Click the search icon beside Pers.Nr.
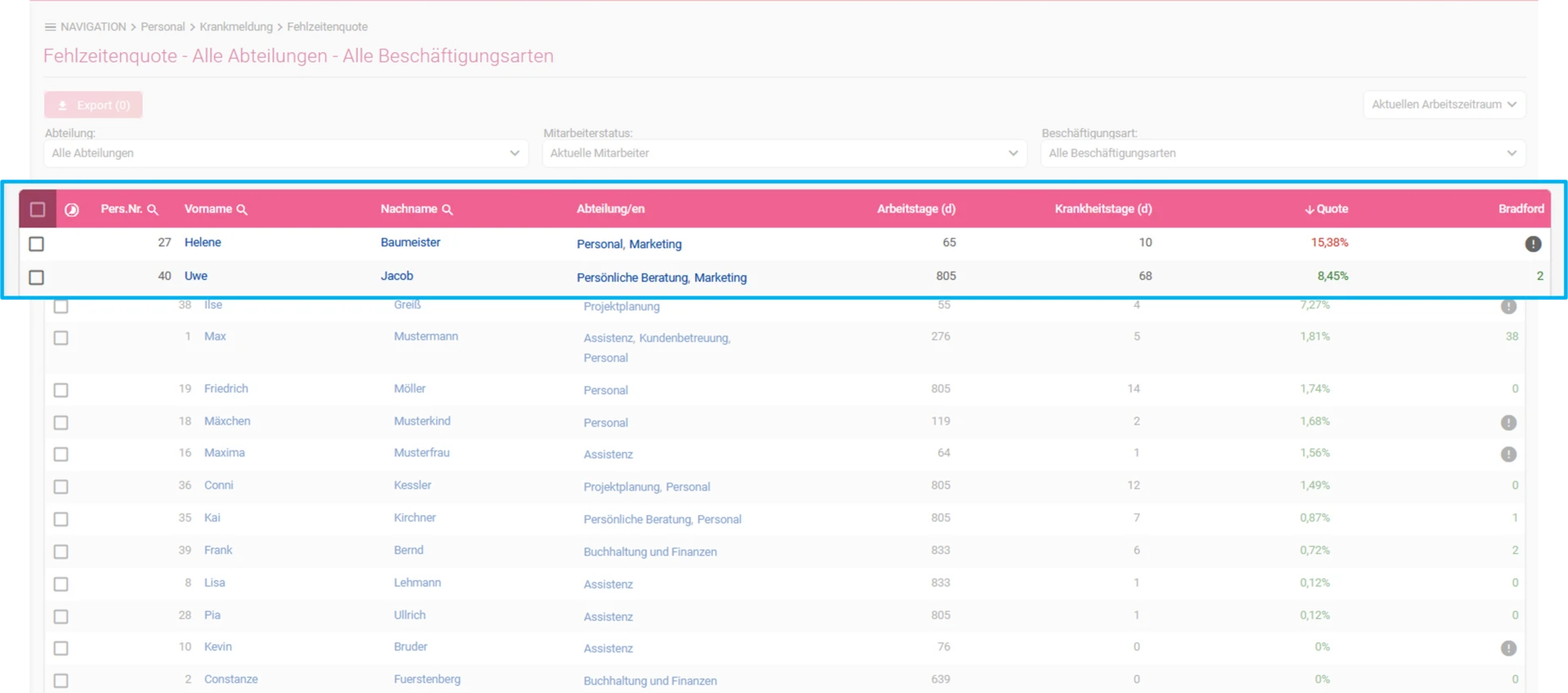The width and height of the screenshot is (1568, 693). point(153,210)
